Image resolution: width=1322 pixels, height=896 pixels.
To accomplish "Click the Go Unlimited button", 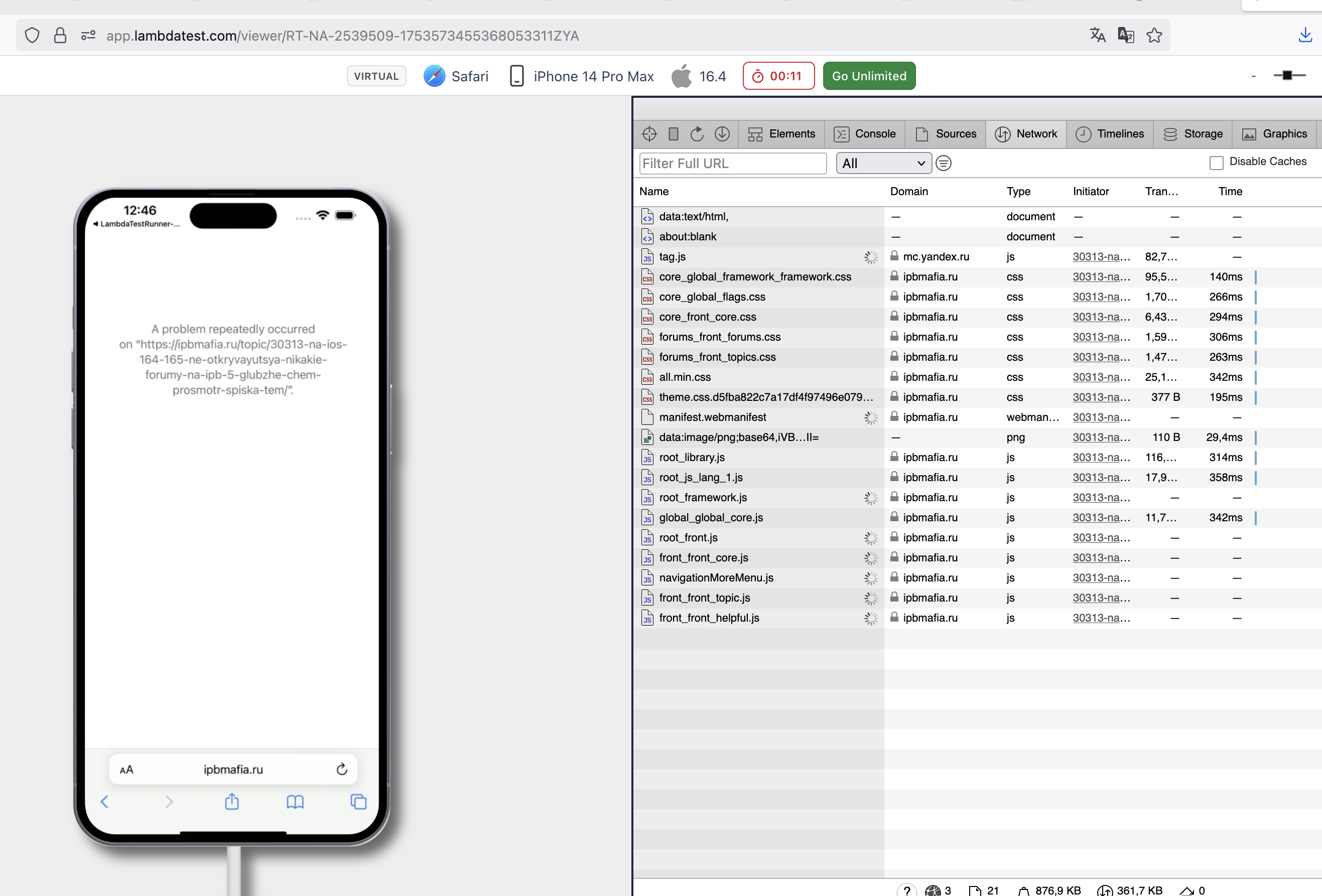I will (x=869, y=76).
